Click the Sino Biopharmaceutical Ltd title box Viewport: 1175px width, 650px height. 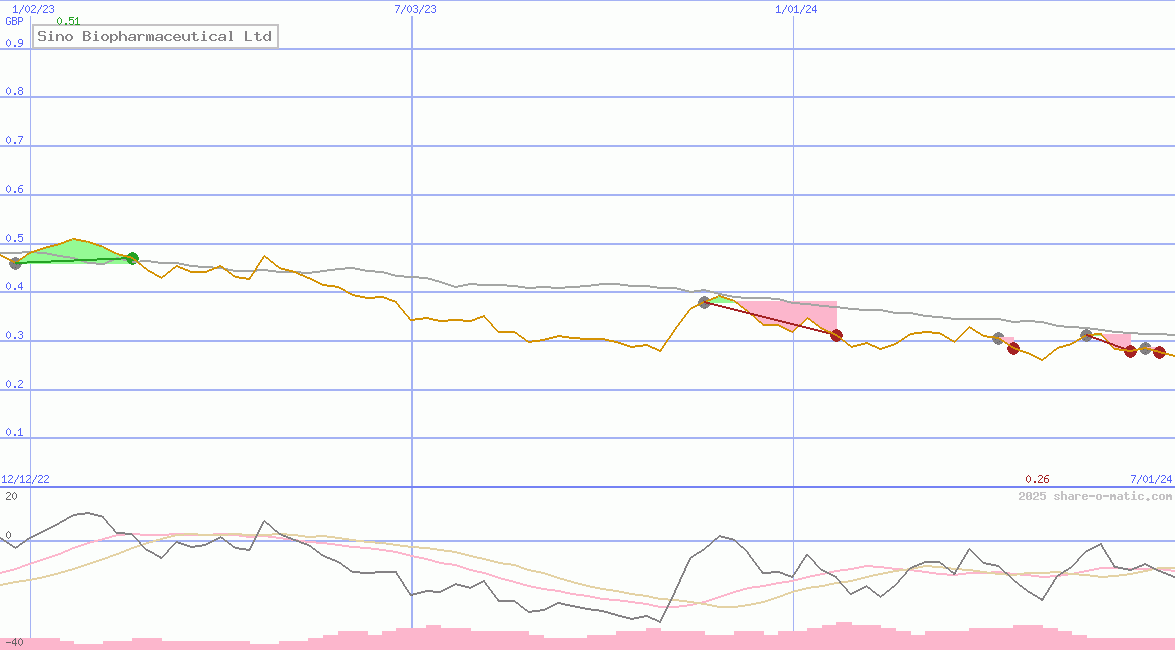155,36
